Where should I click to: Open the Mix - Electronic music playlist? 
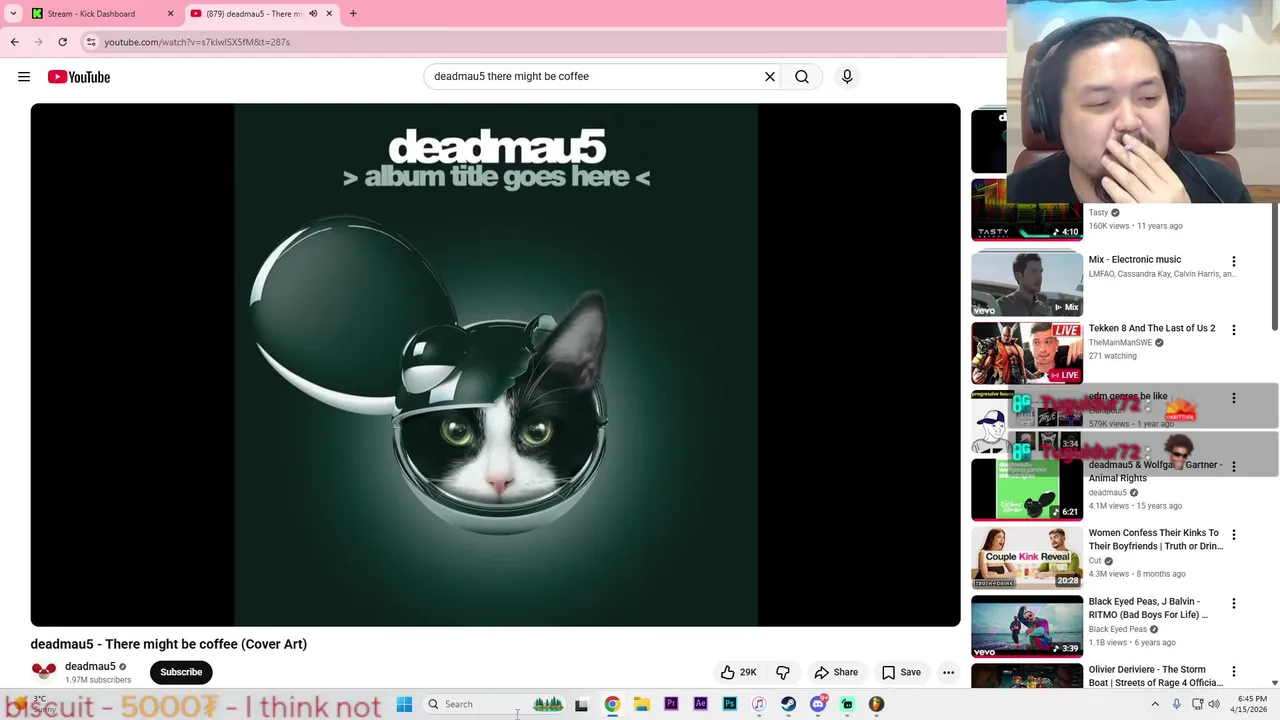click(1027, 284)
